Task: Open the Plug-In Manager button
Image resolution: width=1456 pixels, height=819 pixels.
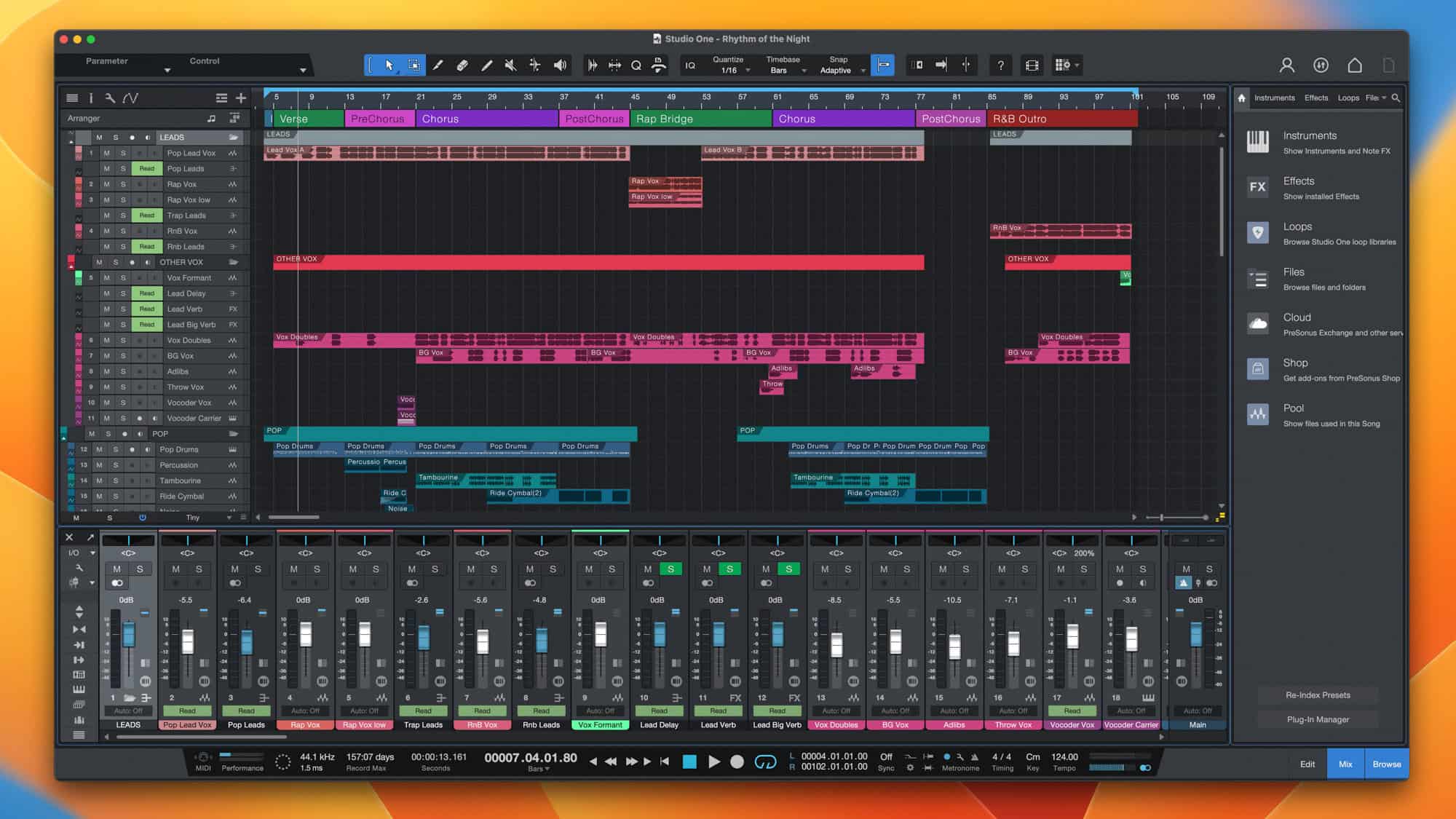Action: [x=1317, y=719]
